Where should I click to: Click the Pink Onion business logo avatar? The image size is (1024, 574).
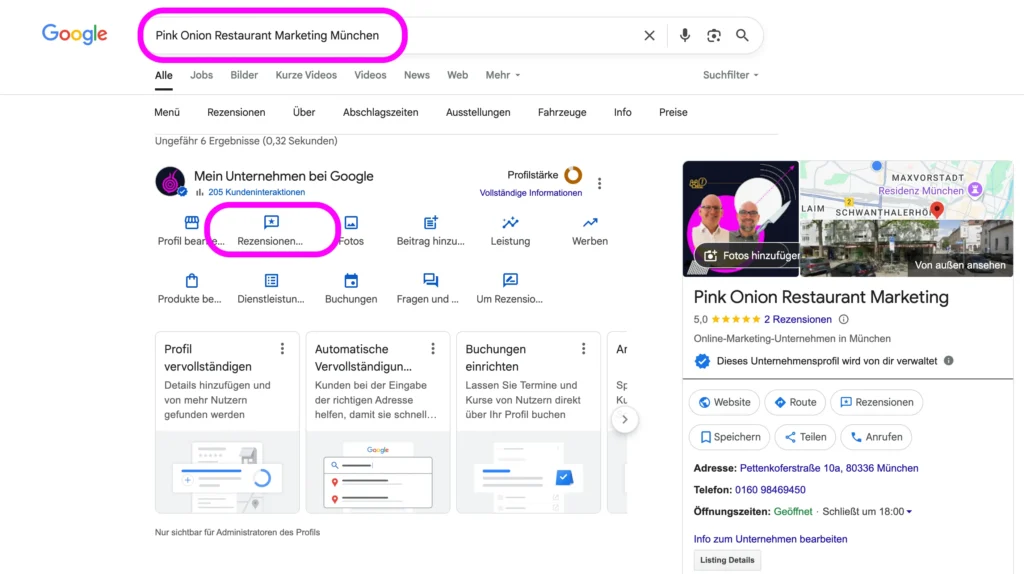point(170,181)
